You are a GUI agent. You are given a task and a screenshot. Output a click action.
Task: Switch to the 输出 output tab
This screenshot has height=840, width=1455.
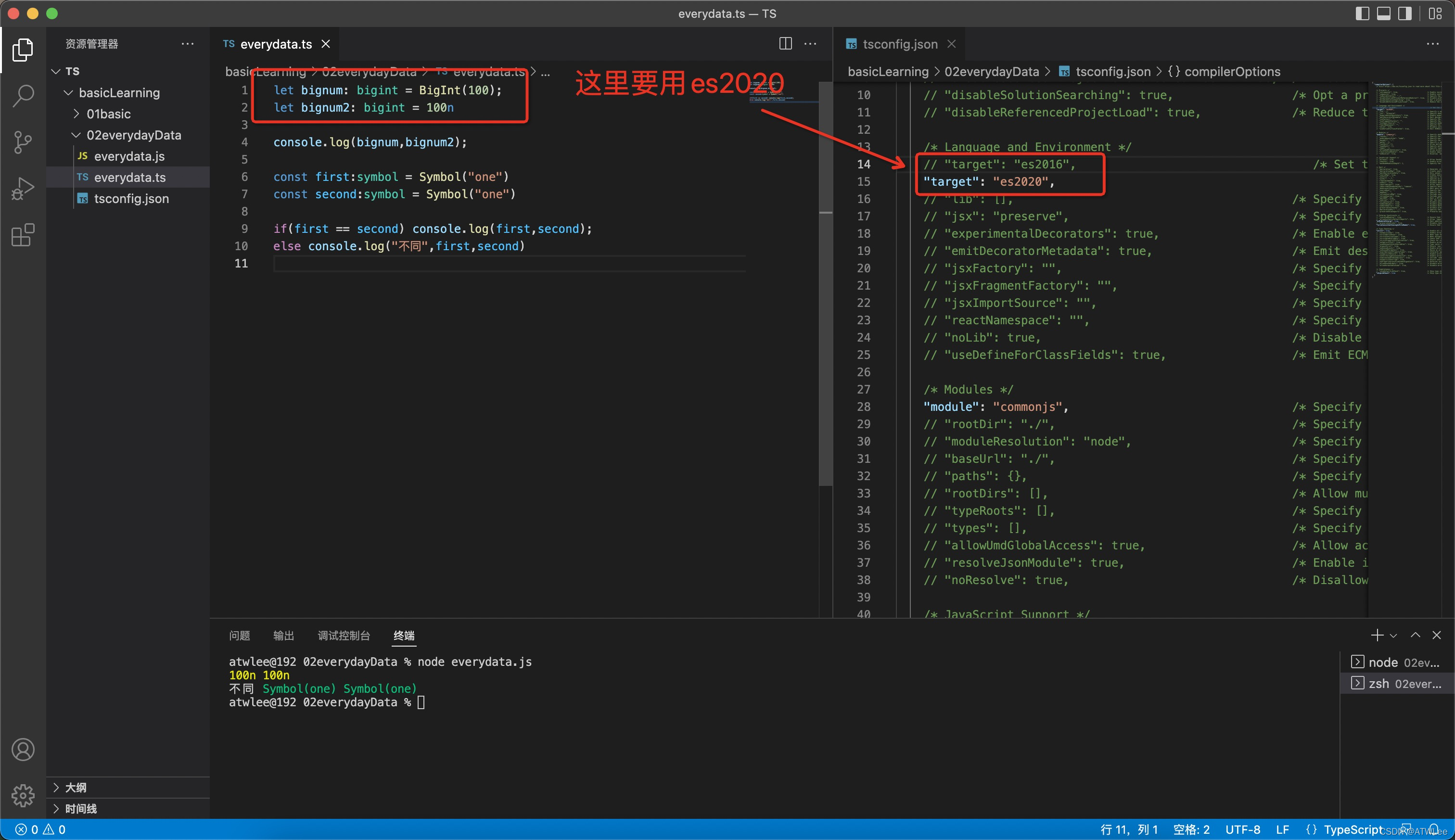283,635
